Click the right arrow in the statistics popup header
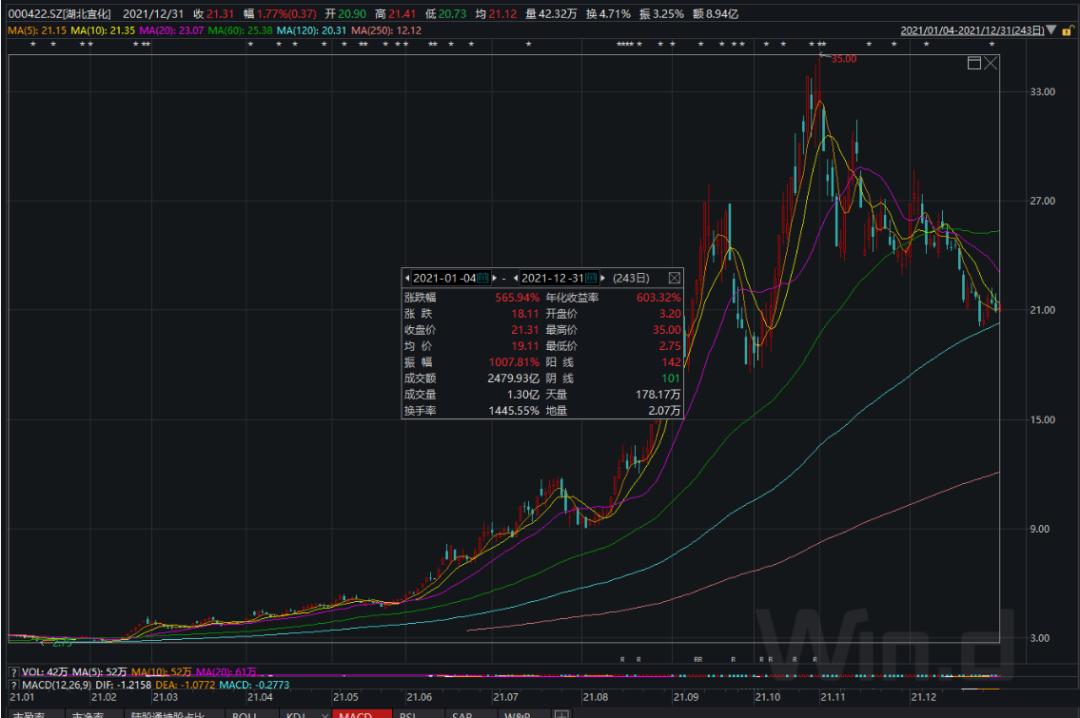 602,278
